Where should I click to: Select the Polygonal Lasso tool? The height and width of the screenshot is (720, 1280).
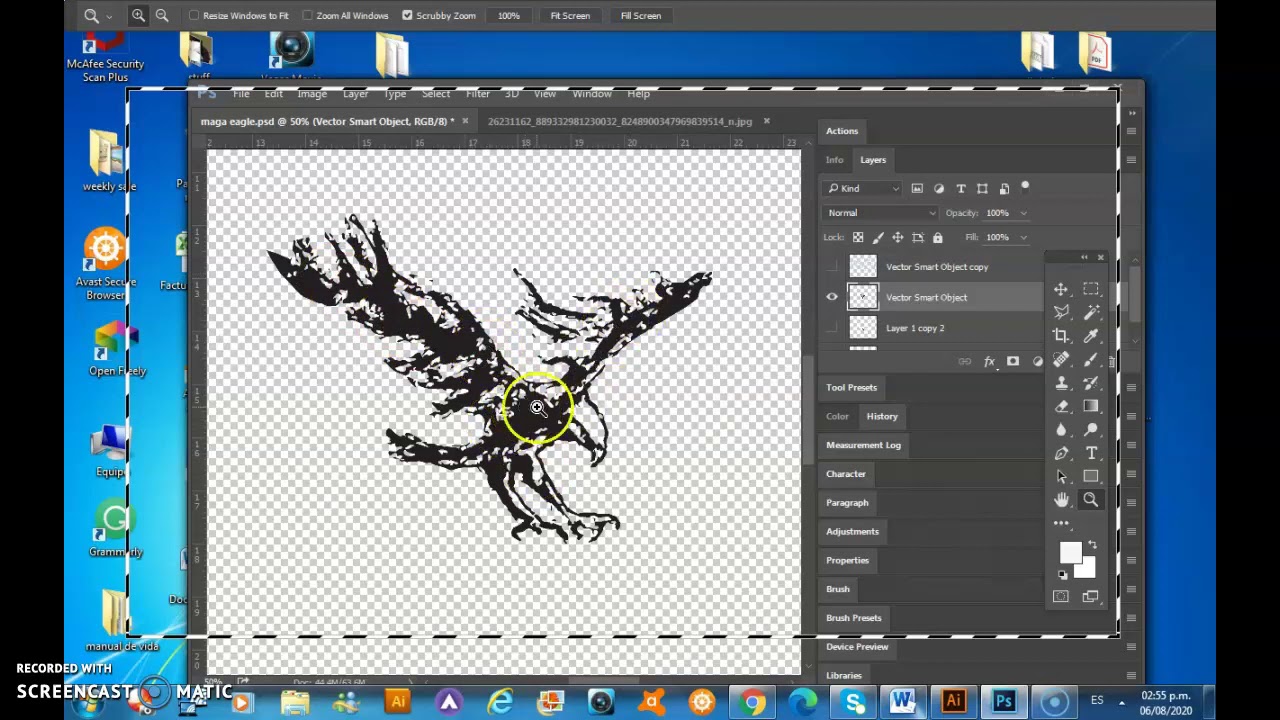1061,313
